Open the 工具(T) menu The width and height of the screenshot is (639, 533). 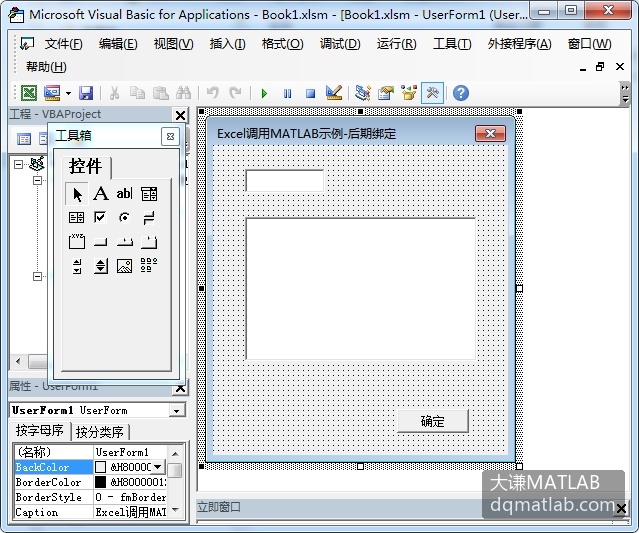(452, 44)
